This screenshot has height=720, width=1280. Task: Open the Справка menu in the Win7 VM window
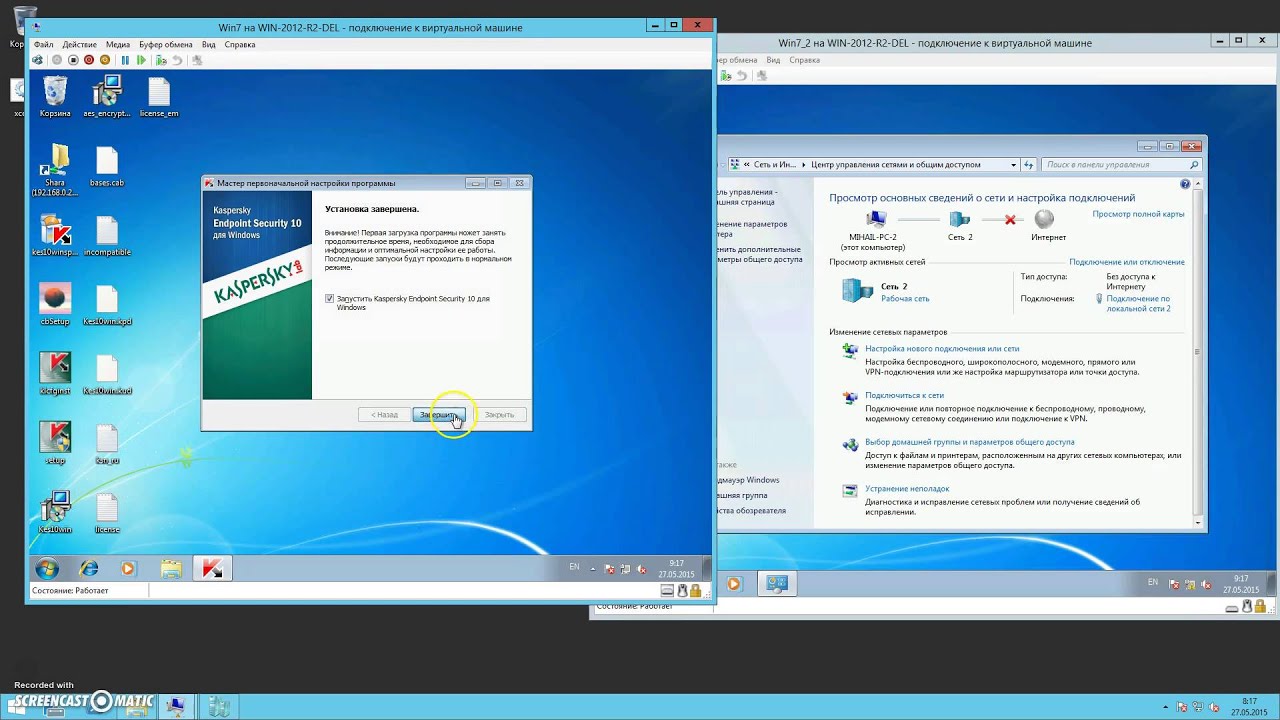coord(240,45)
